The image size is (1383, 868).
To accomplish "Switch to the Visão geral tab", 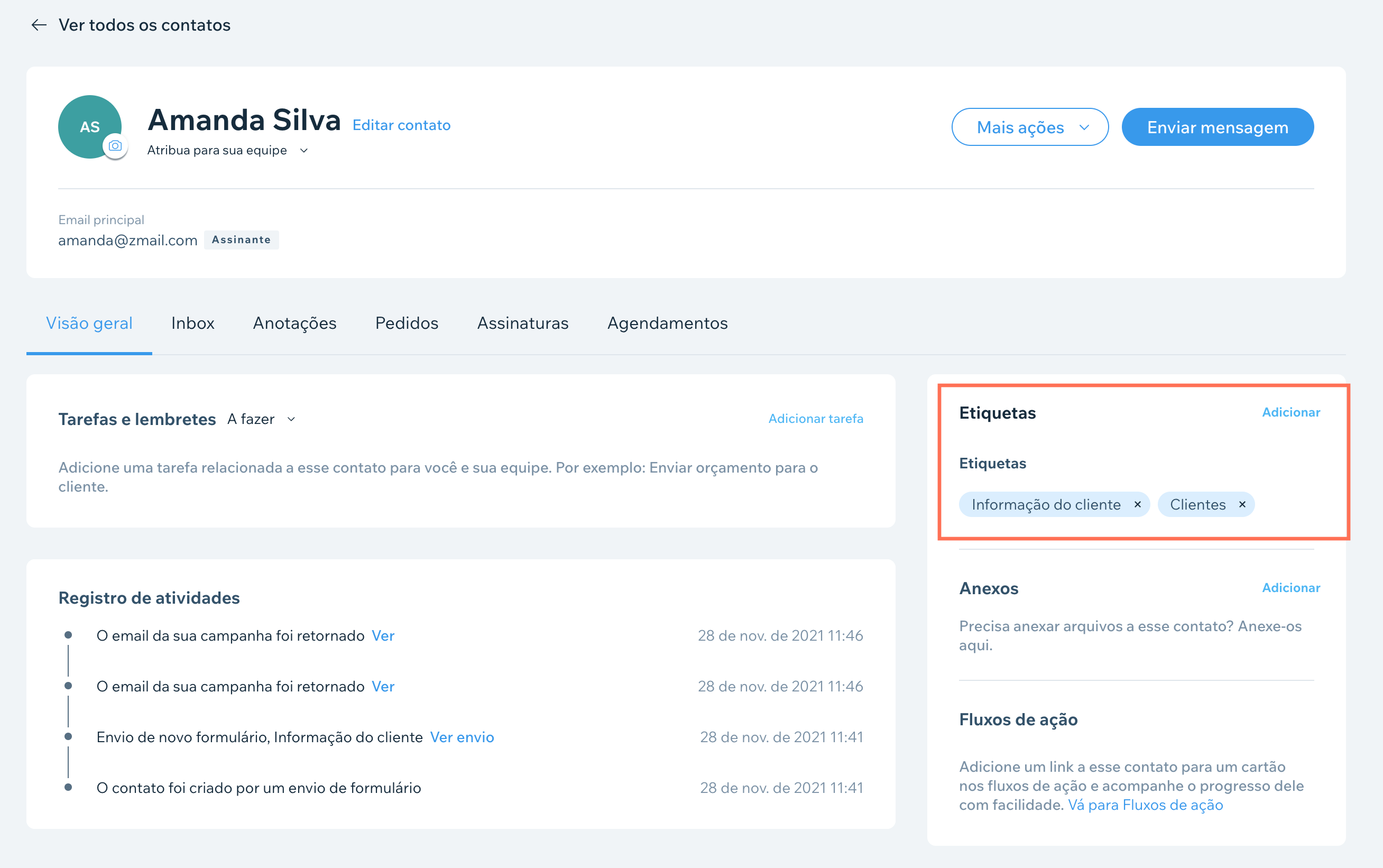I will click(89, 323).
